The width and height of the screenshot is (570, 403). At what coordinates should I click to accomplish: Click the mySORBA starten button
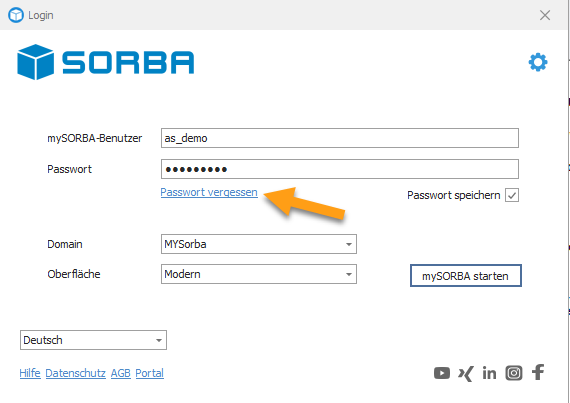coord(466,276)
